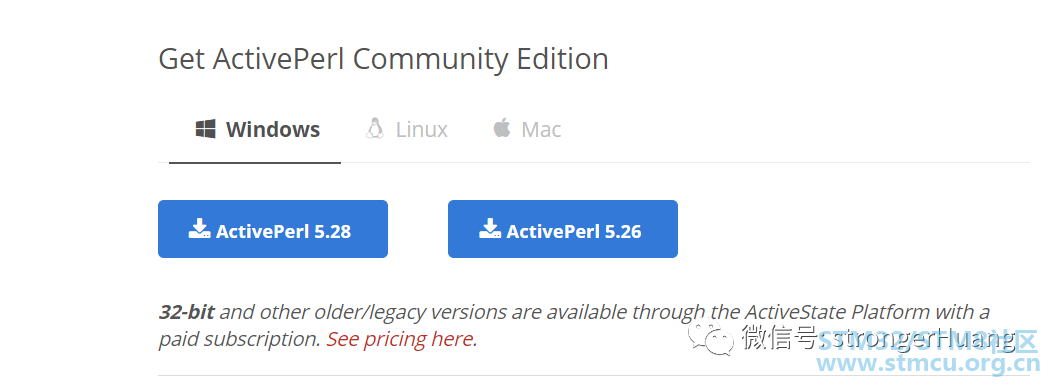Download ActivePerl 5.26
This screenshot has height=386, width=1049.
pos(563,229)
